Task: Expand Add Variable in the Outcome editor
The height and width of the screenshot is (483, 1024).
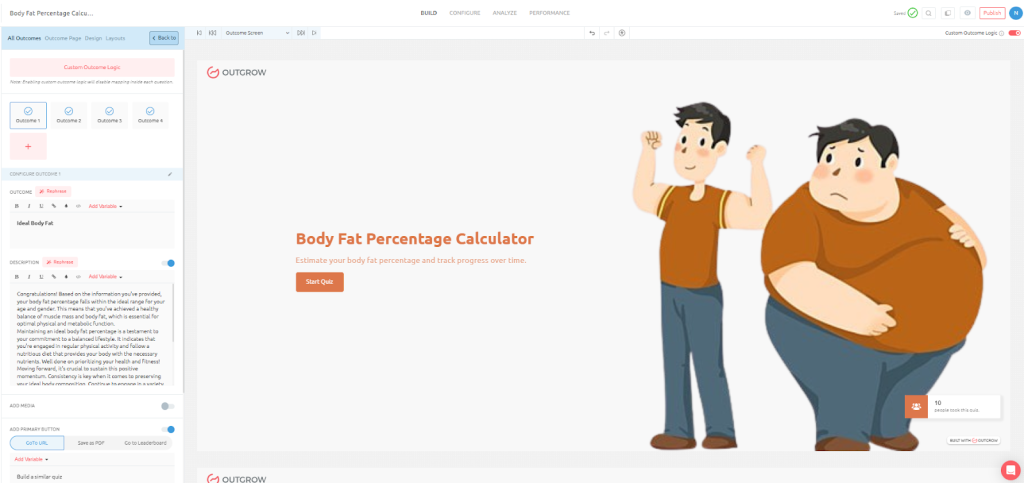Action: pyautogui.click(x=106, y=206)
